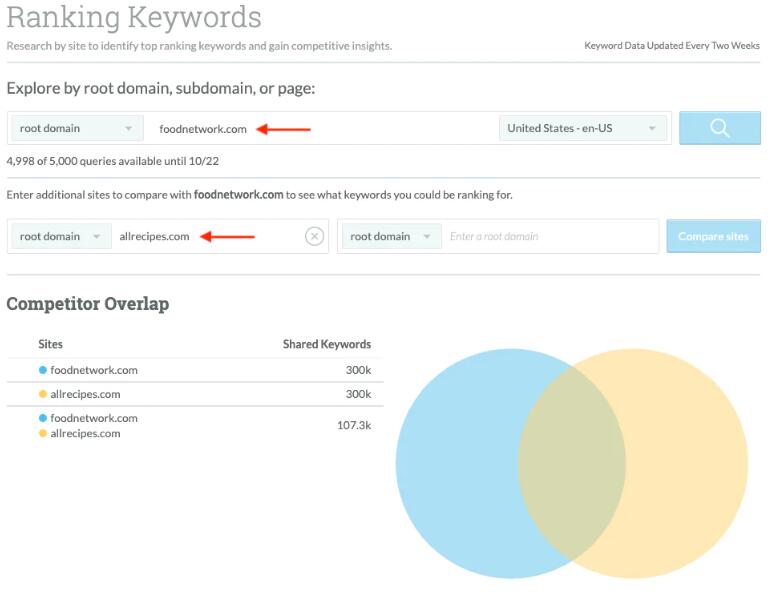Click the blue dot in single foodnetwork.com row

click(43, 370)
